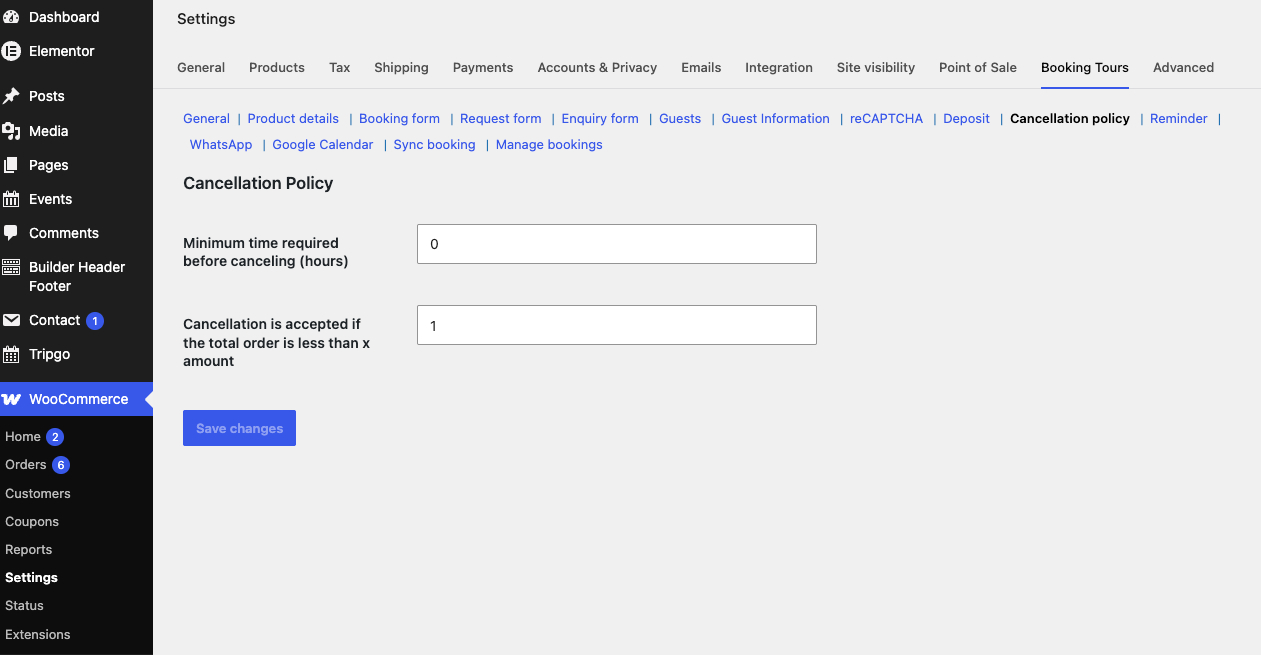Click the Builder Header Footer icon
The height and width of the screenshot is (655, 1261).
pyautogui.click(x=11, y=267)
